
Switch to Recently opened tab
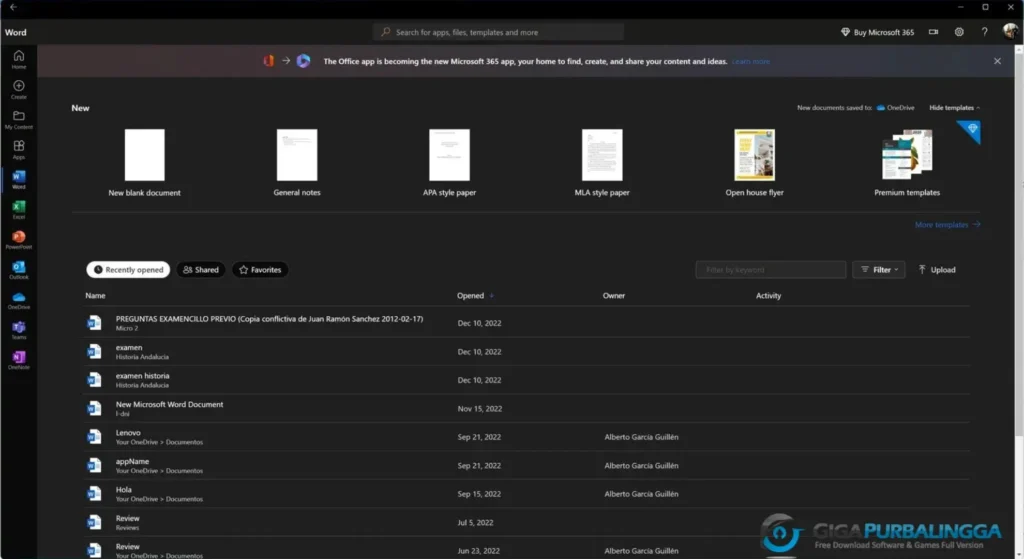tap(128, 270)
